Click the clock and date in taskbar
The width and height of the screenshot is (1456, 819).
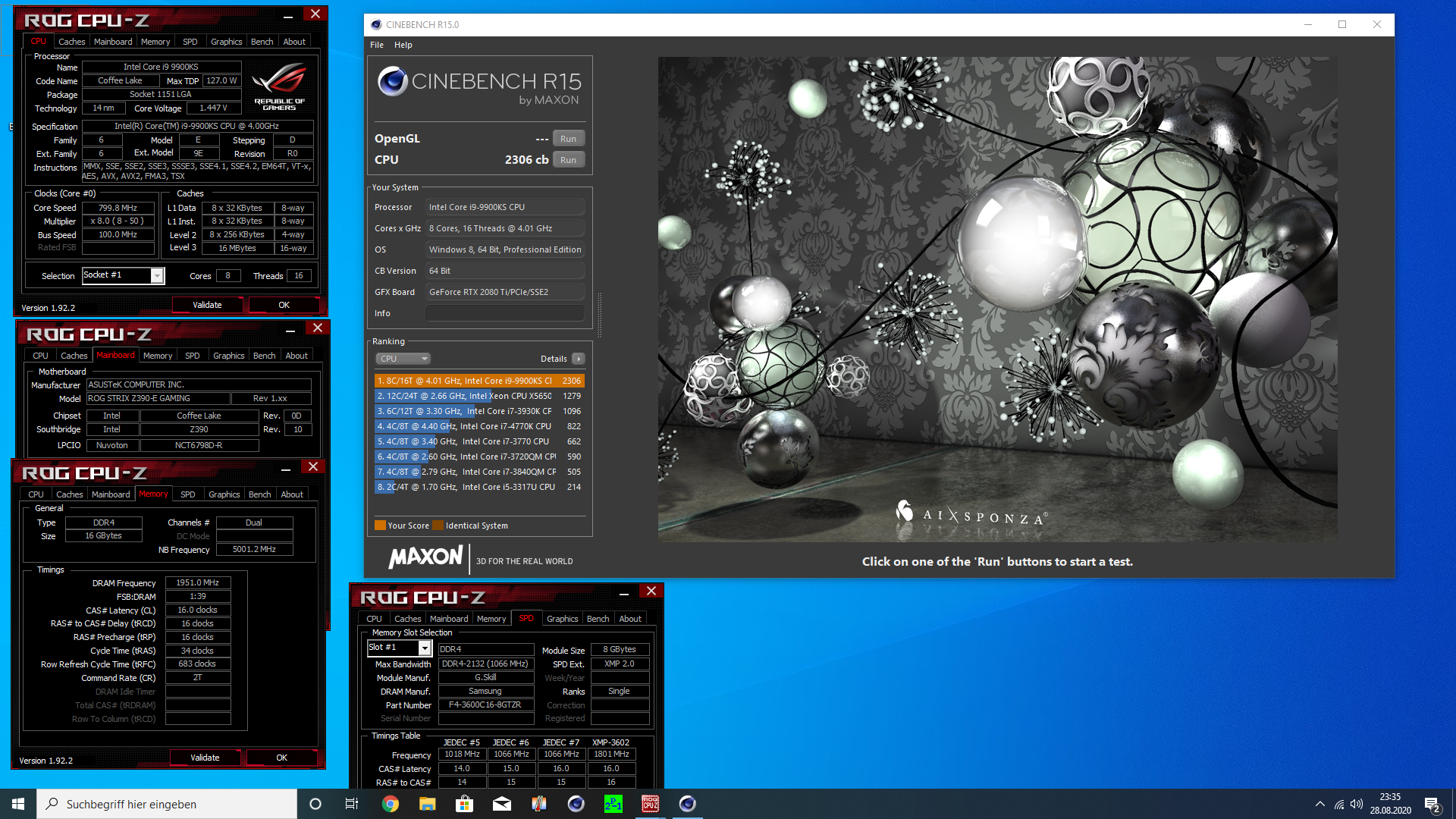pos(1390,804)
